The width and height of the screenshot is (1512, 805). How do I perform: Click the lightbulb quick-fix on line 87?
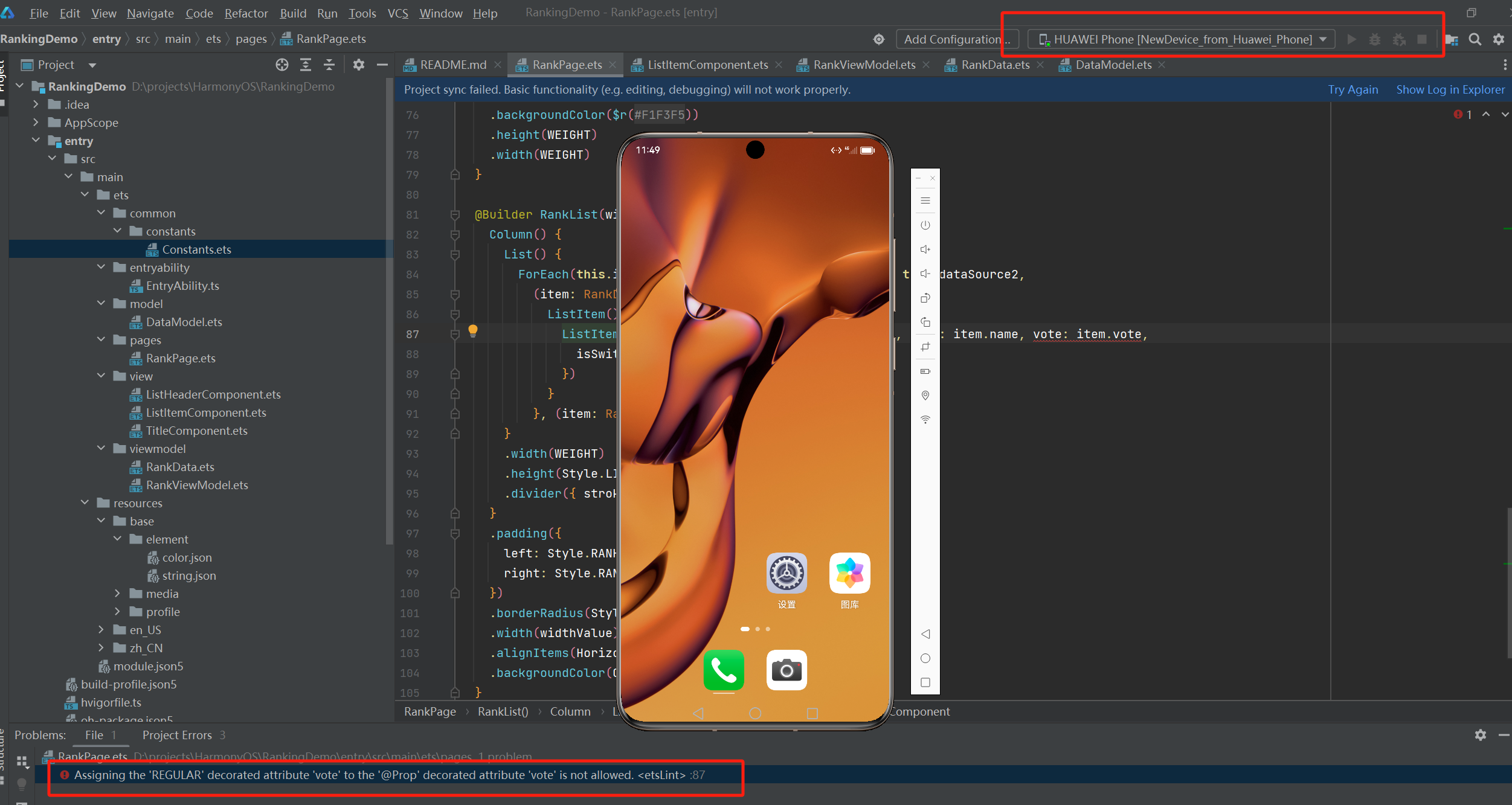[x=473, y=331]
